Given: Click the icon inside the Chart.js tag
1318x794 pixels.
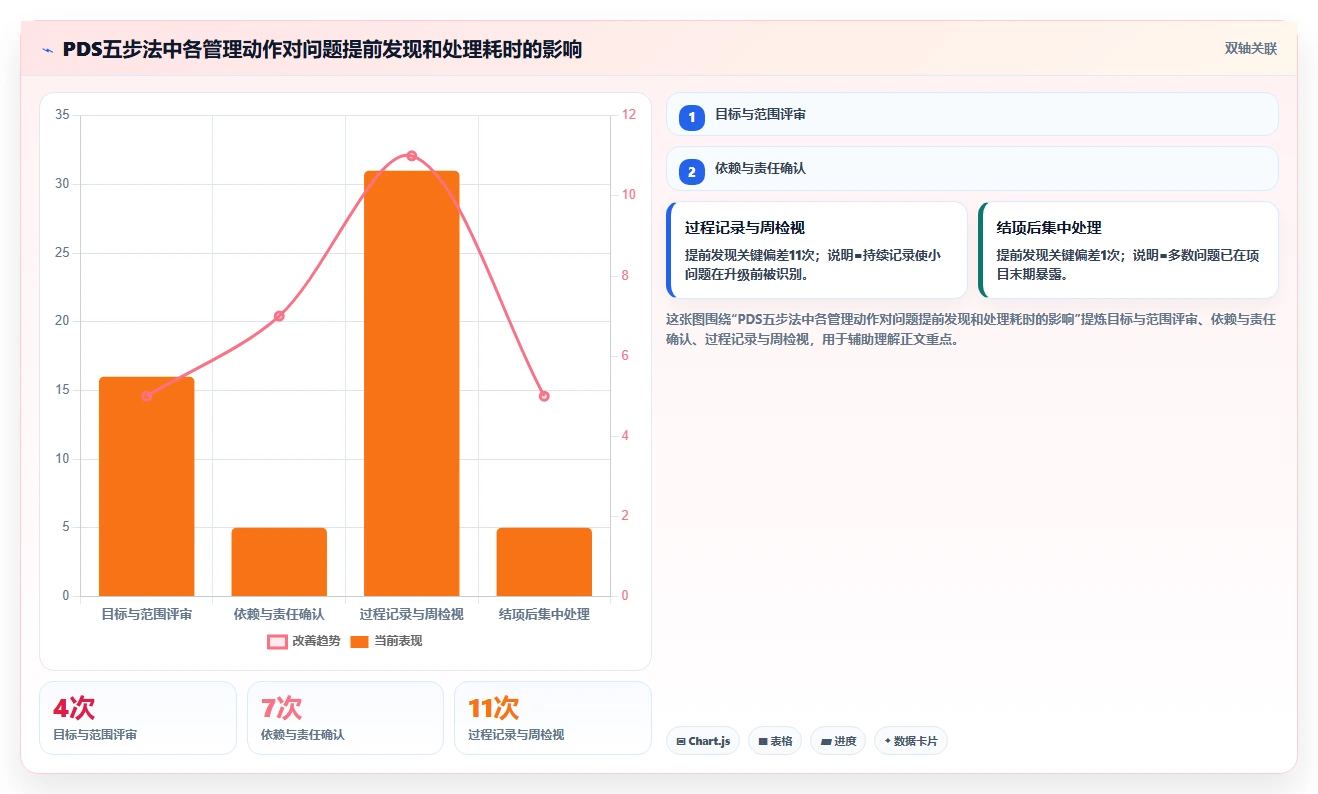Looking at the screenshot, I should [681, 742].
